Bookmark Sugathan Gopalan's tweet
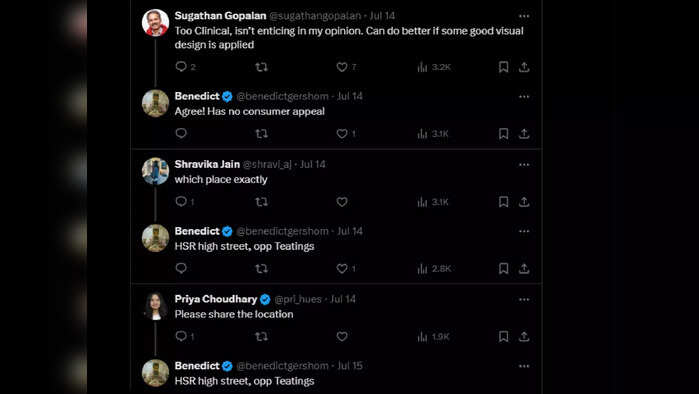The image size is (699, 394). 503,67
